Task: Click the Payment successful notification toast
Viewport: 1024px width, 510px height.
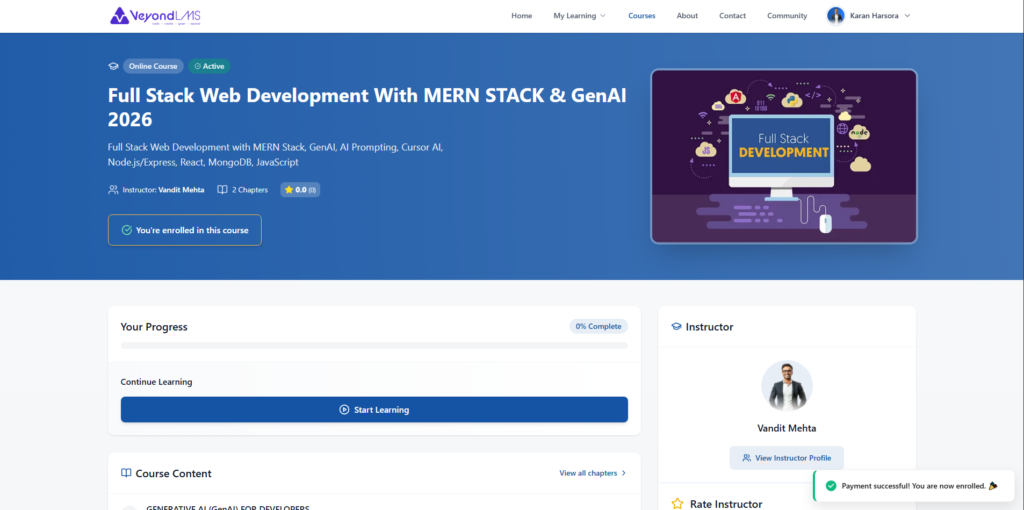Action: click(913, 486)
